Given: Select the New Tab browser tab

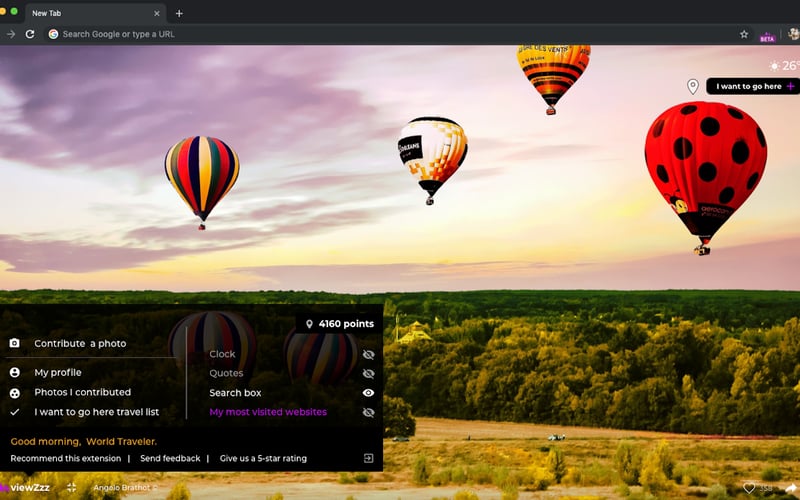Looking at the screenshot, I should pos(94,13).
